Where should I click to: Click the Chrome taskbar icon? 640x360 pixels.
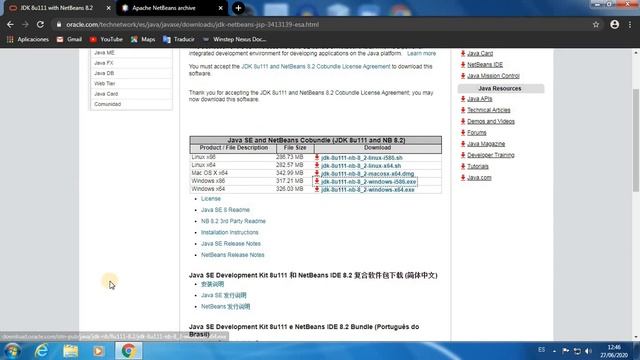(x=128, y=351)
